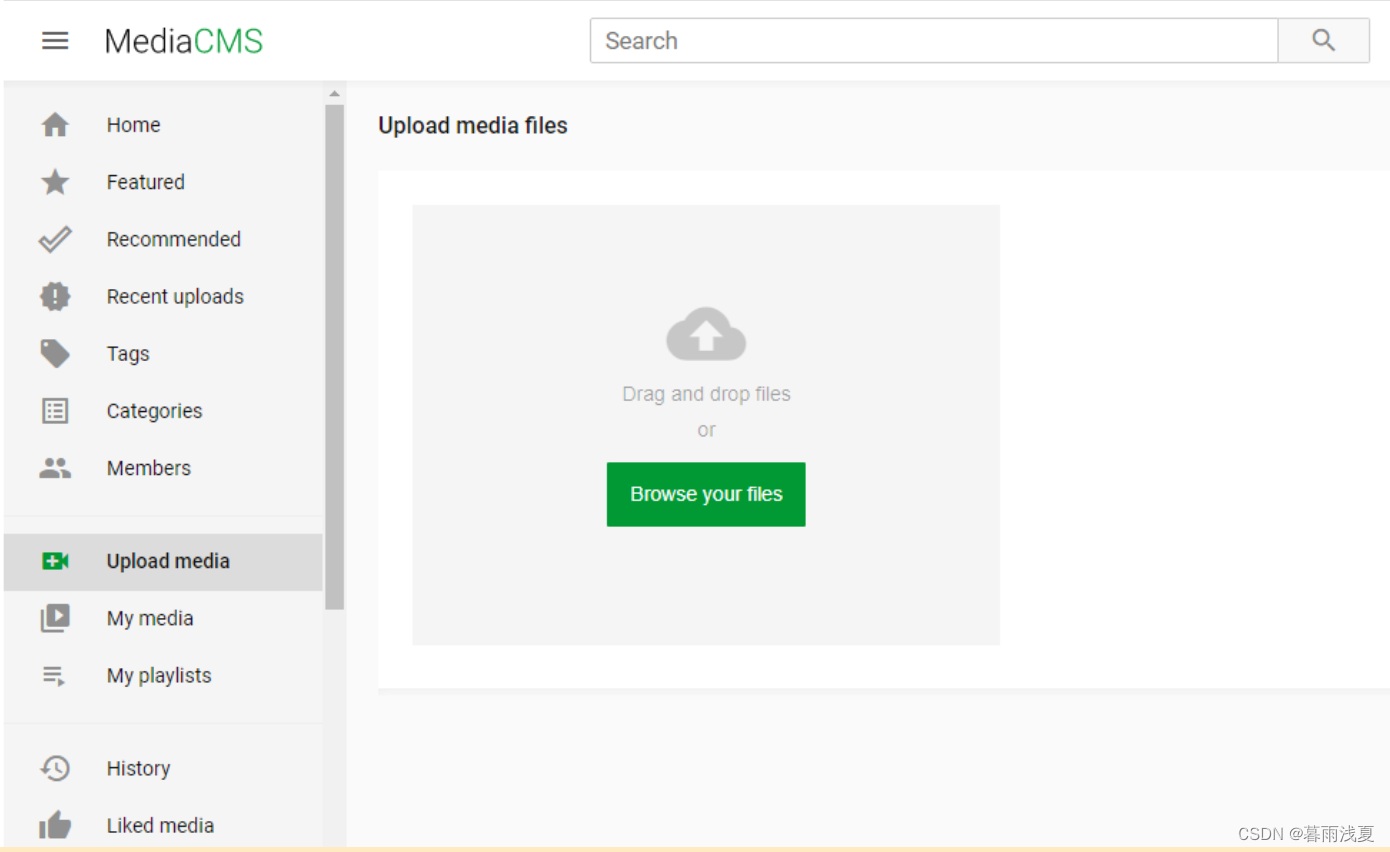Click the magnifying glass search button
This screenshot has height=852, width=1390.
click(1324, 41)
